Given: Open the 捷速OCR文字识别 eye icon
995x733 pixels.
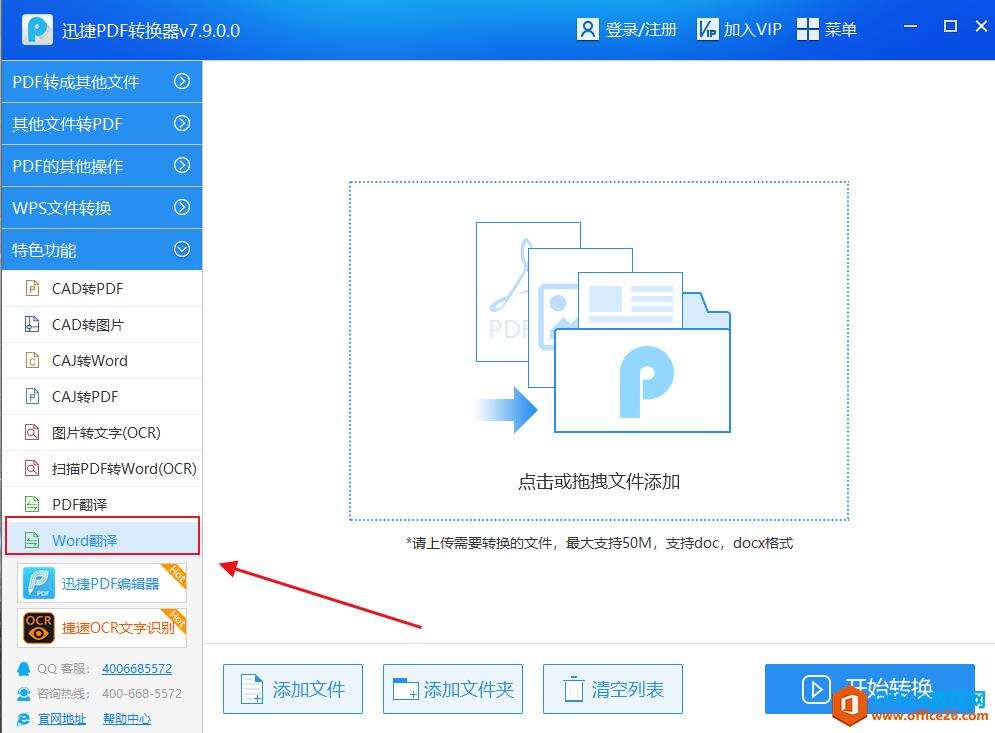Looking at the screenshot, I should (38, 628).
